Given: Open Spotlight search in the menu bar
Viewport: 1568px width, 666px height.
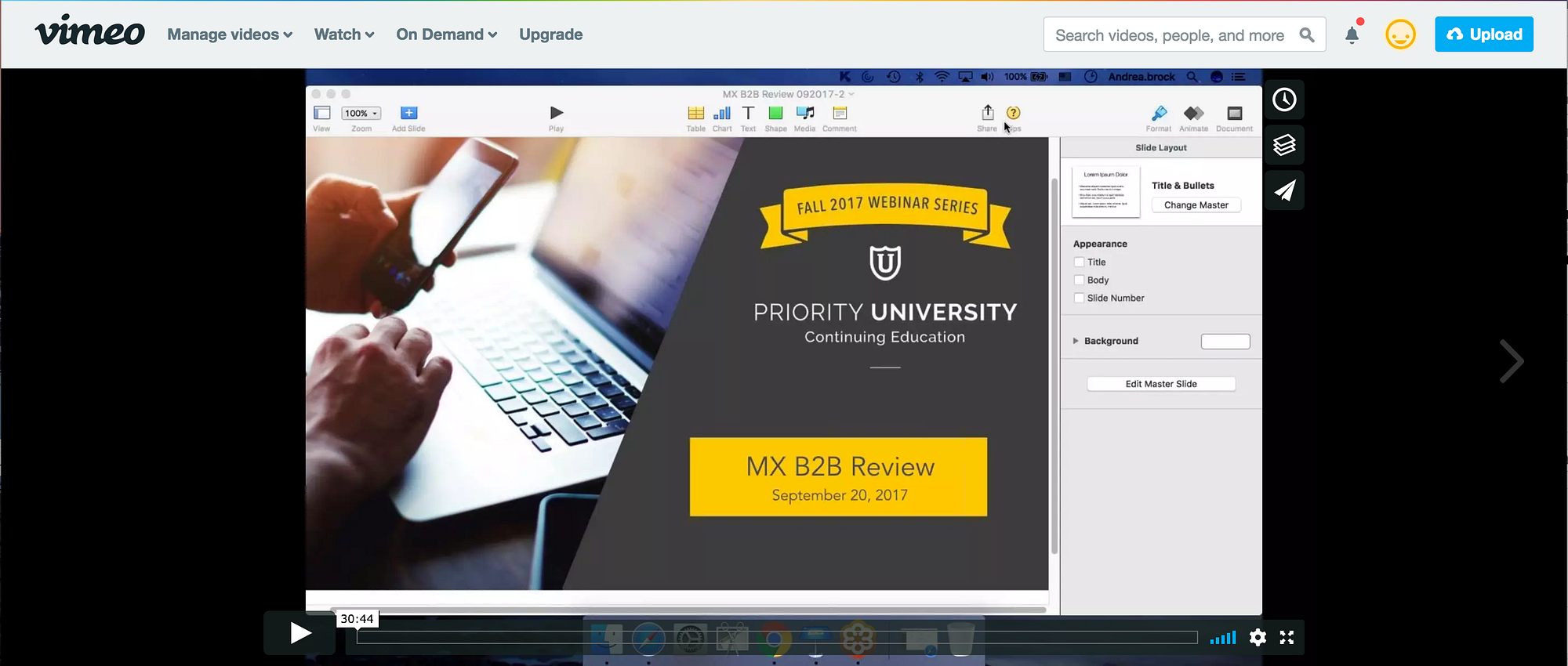Looking at the screenshot, I should click(x=1192, y=77).
